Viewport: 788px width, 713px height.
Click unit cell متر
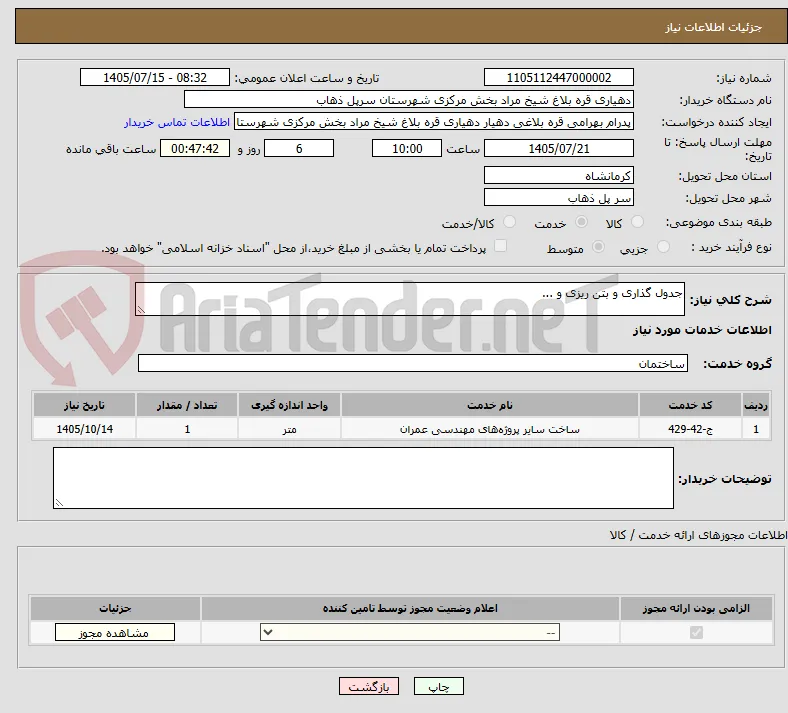pyautogui.click(x=289, y=429)
